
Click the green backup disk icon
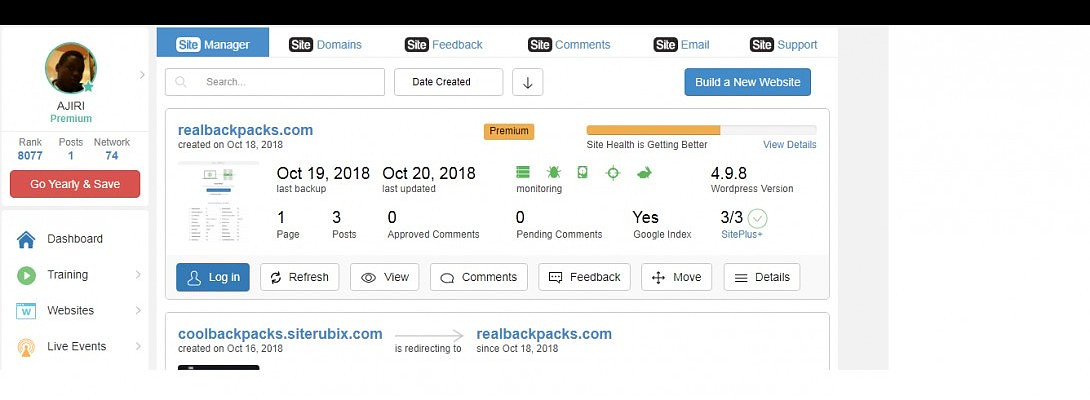[x=583, y=172]
